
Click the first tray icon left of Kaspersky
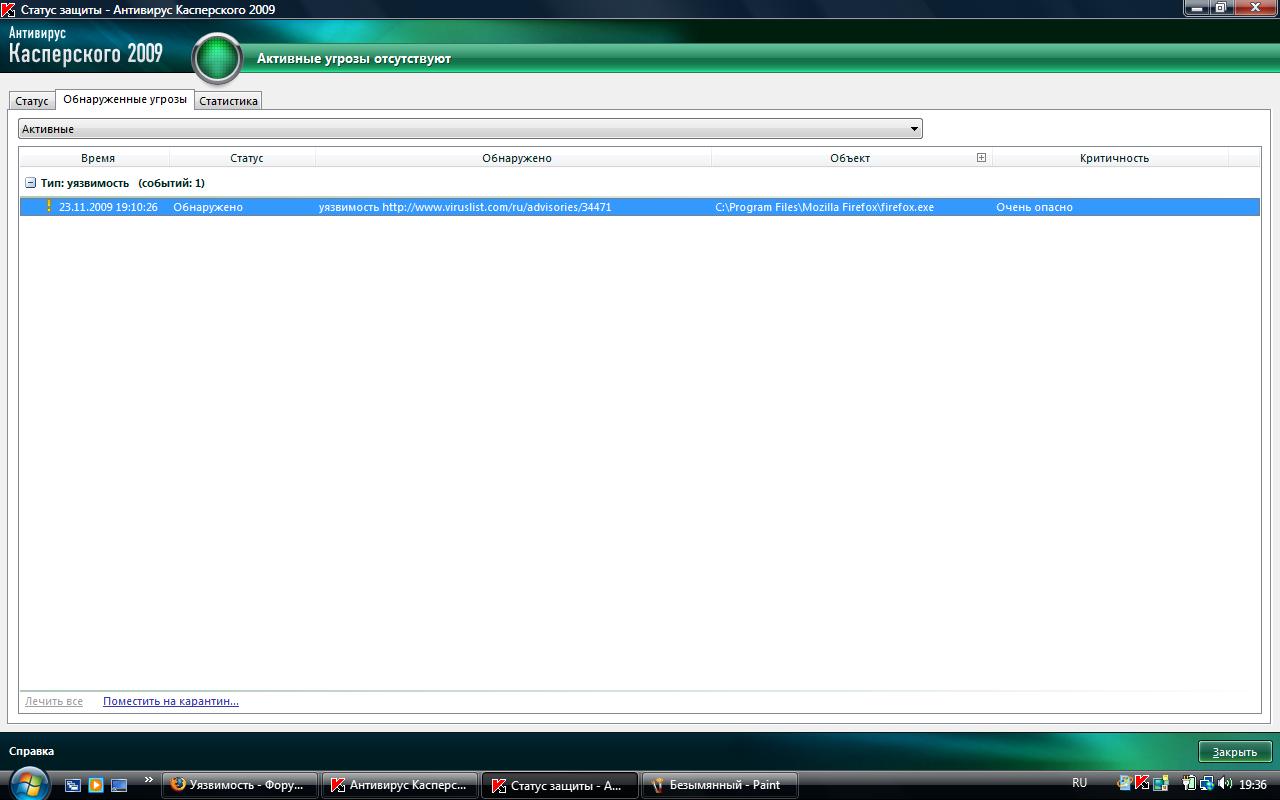point(1125,784)
